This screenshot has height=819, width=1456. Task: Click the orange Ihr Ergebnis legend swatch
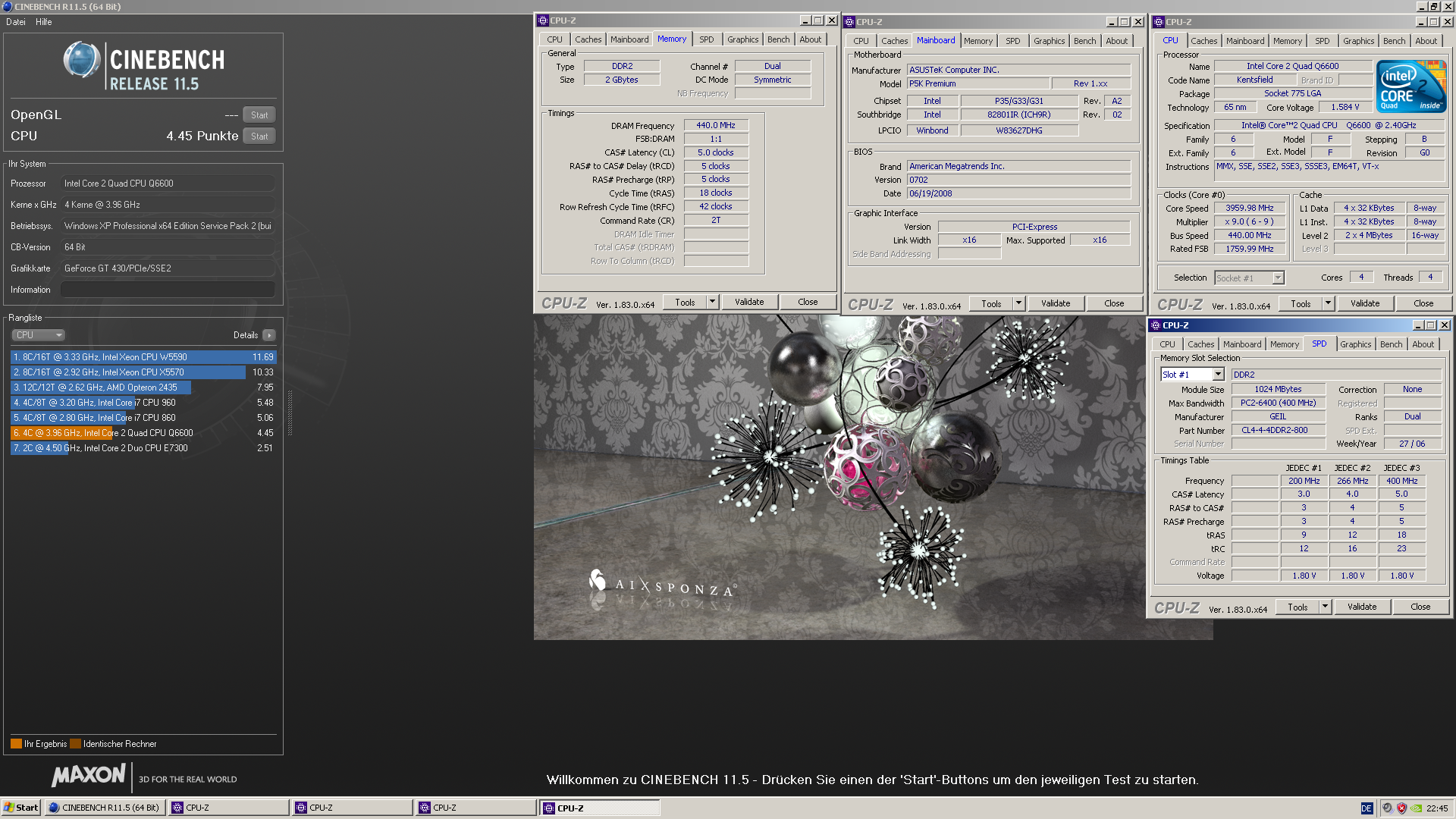coord(16,744)
